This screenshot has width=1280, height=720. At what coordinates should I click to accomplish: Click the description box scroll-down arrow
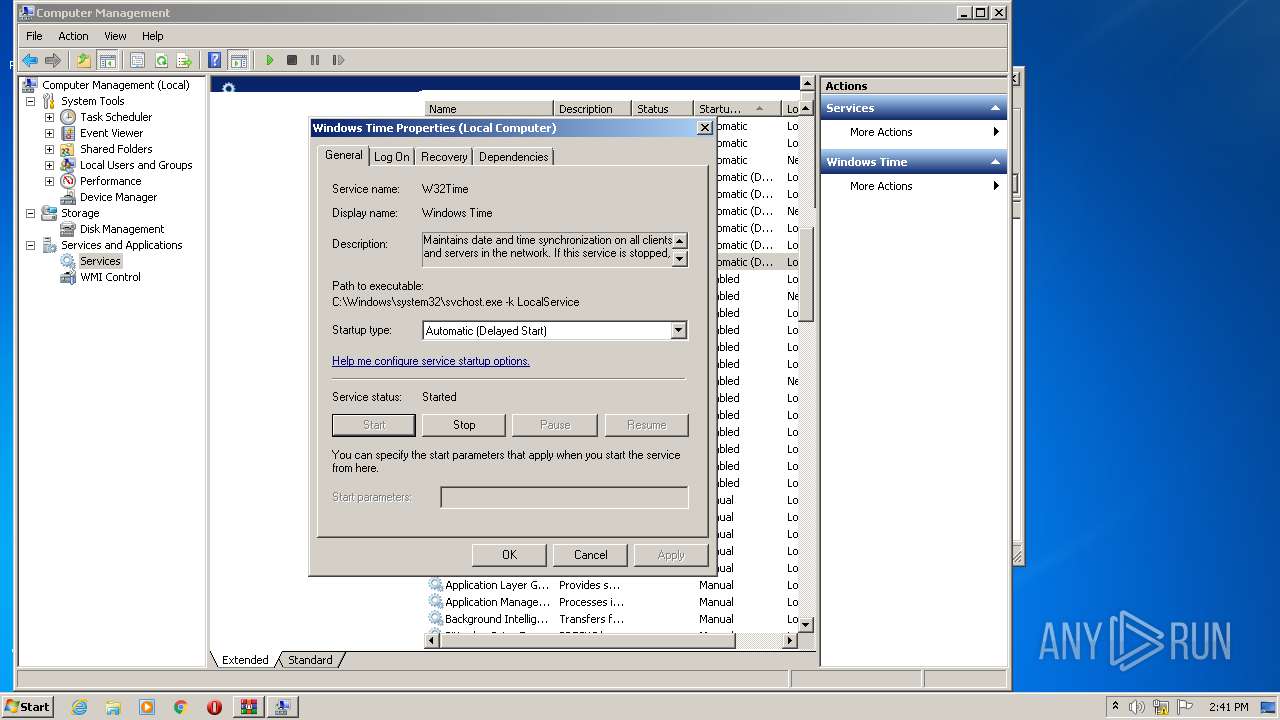click(680, 258)
